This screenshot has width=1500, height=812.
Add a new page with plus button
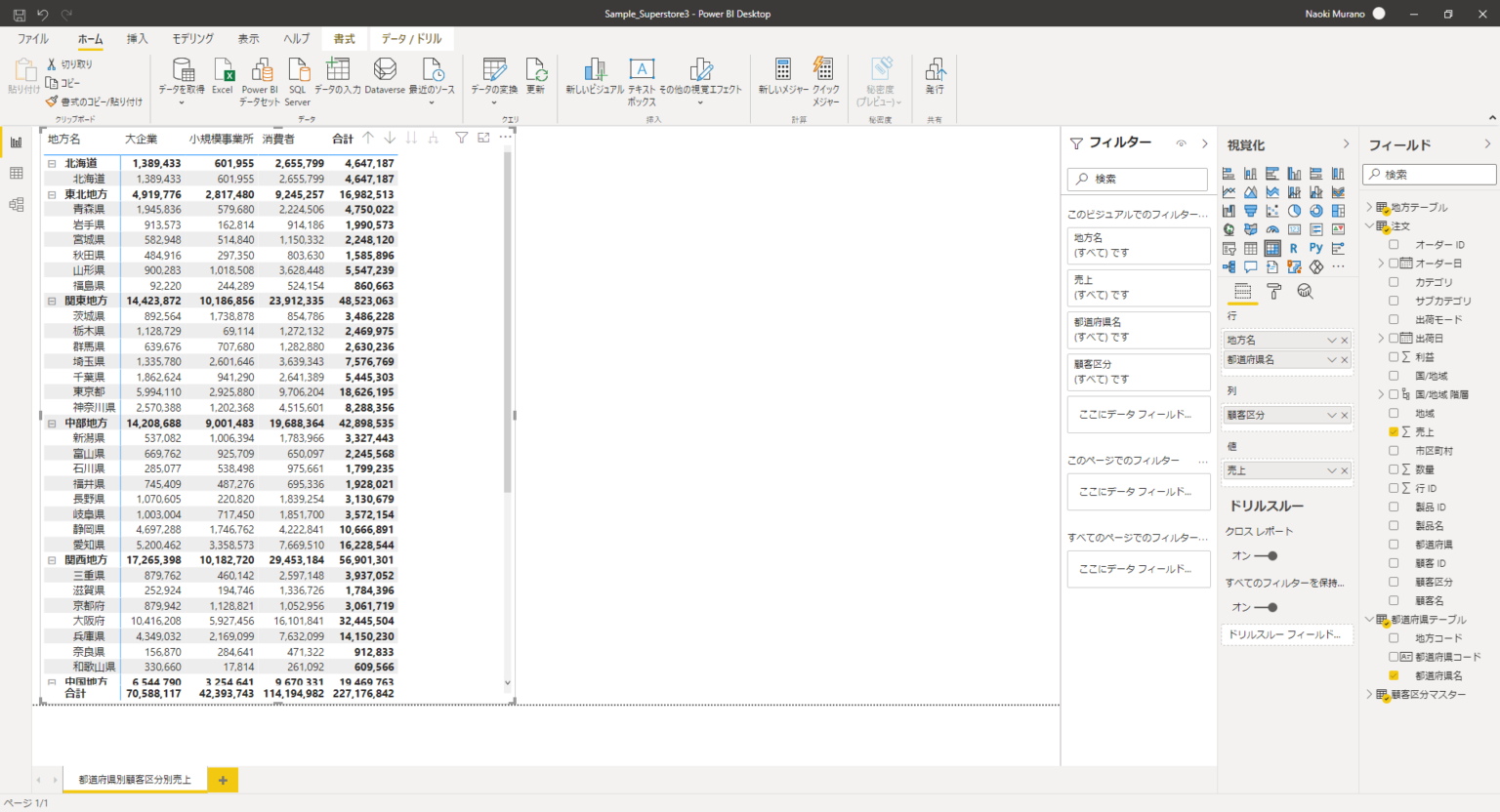click(223, 780)
